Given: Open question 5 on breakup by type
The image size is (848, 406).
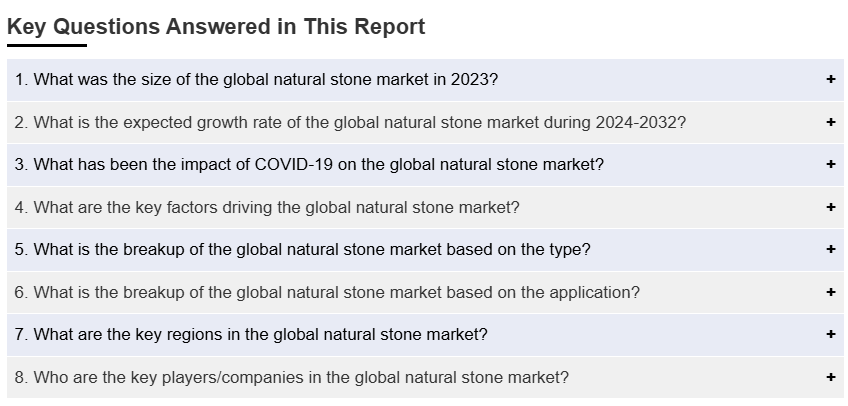Looking at the screenshot, I should click(x=302, y=250).
